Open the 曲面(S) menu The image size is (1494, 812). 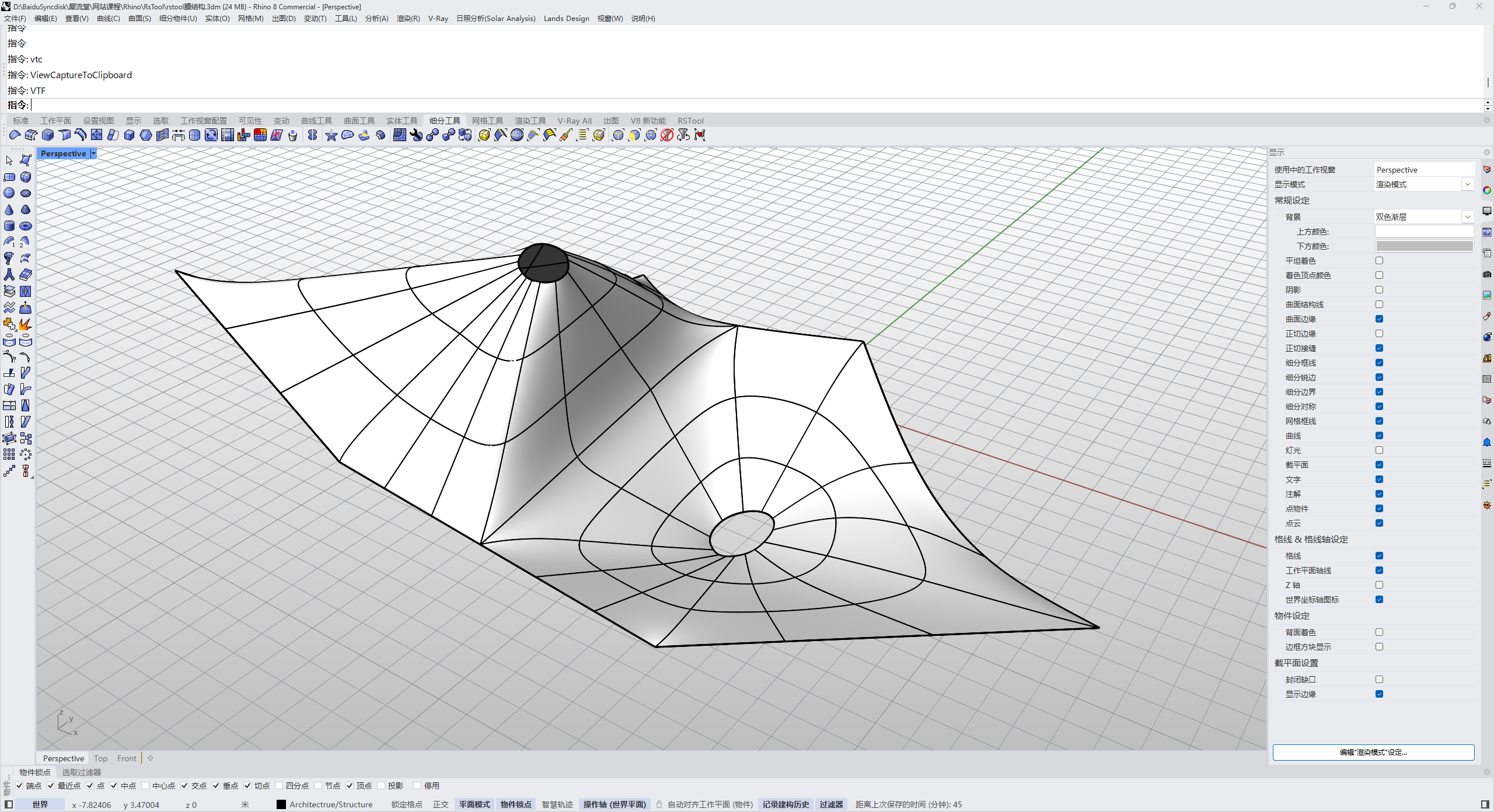(139, 18)
